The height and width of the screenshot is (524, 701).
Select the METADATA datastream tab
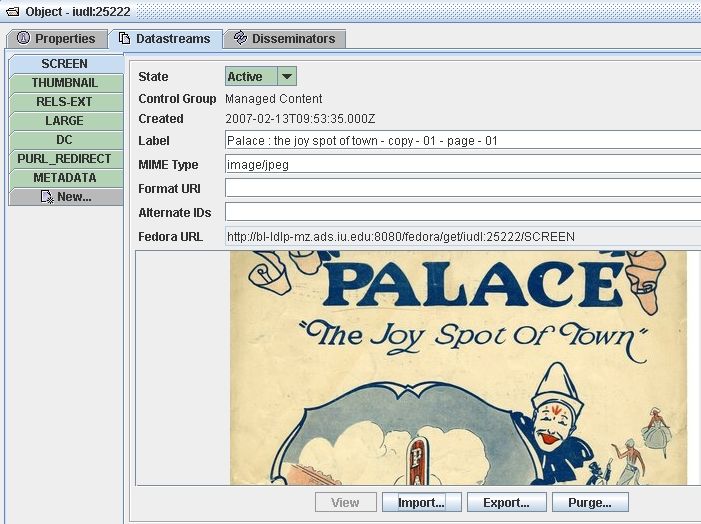pyautogui.click(x=65, y=178)
